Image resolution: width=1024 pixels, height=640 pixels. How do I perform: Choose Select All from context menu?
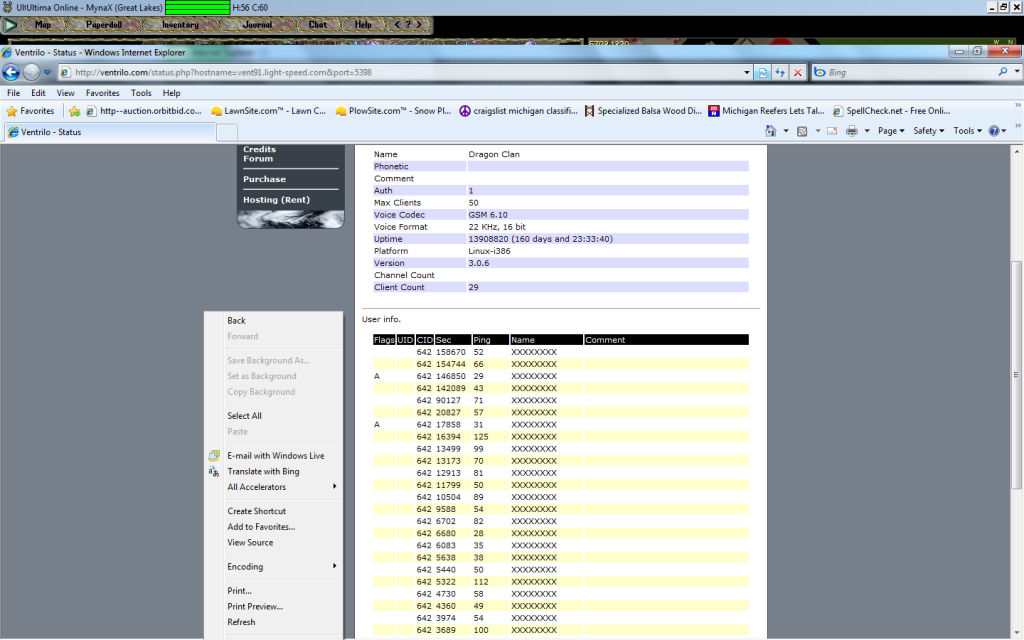click(274, 416)
